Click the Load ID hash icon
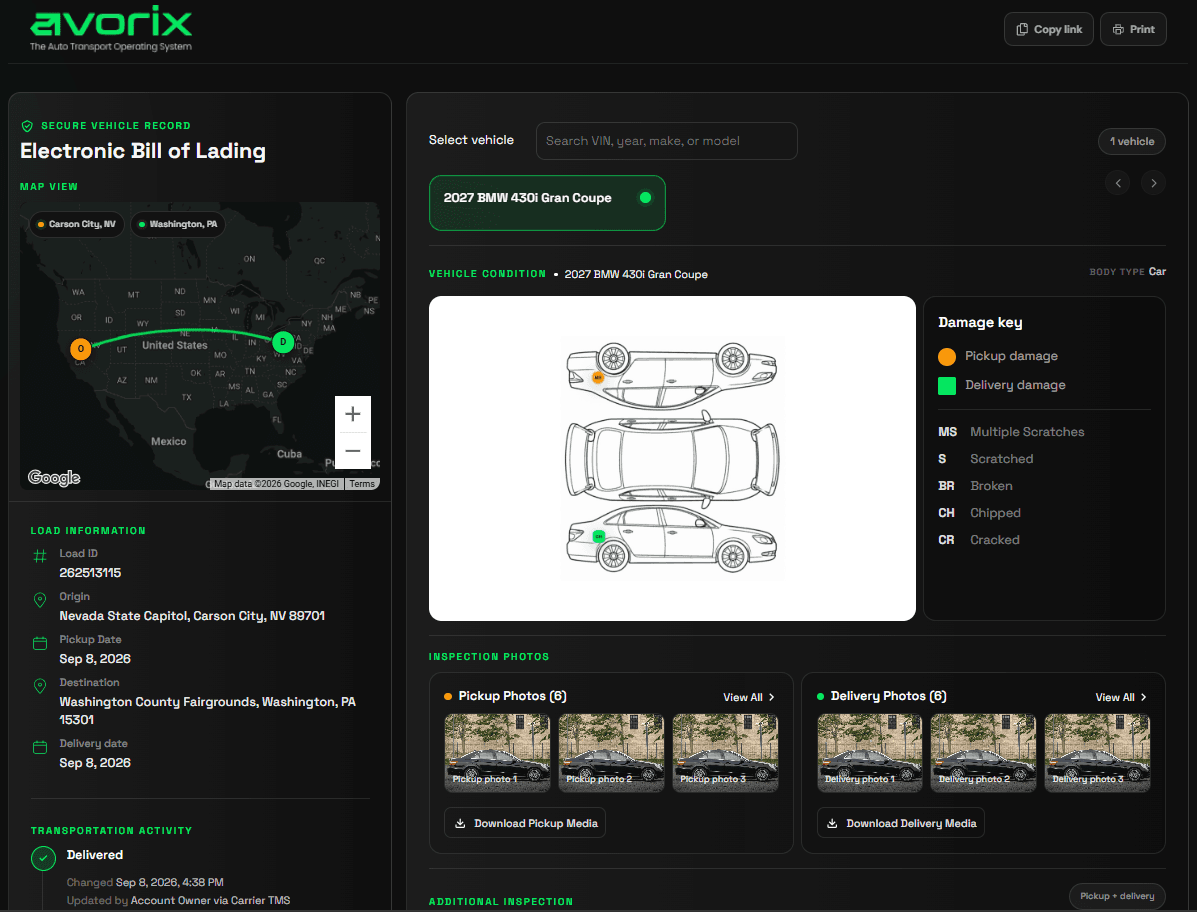The image size is (1197, 912). coord(40,556)
